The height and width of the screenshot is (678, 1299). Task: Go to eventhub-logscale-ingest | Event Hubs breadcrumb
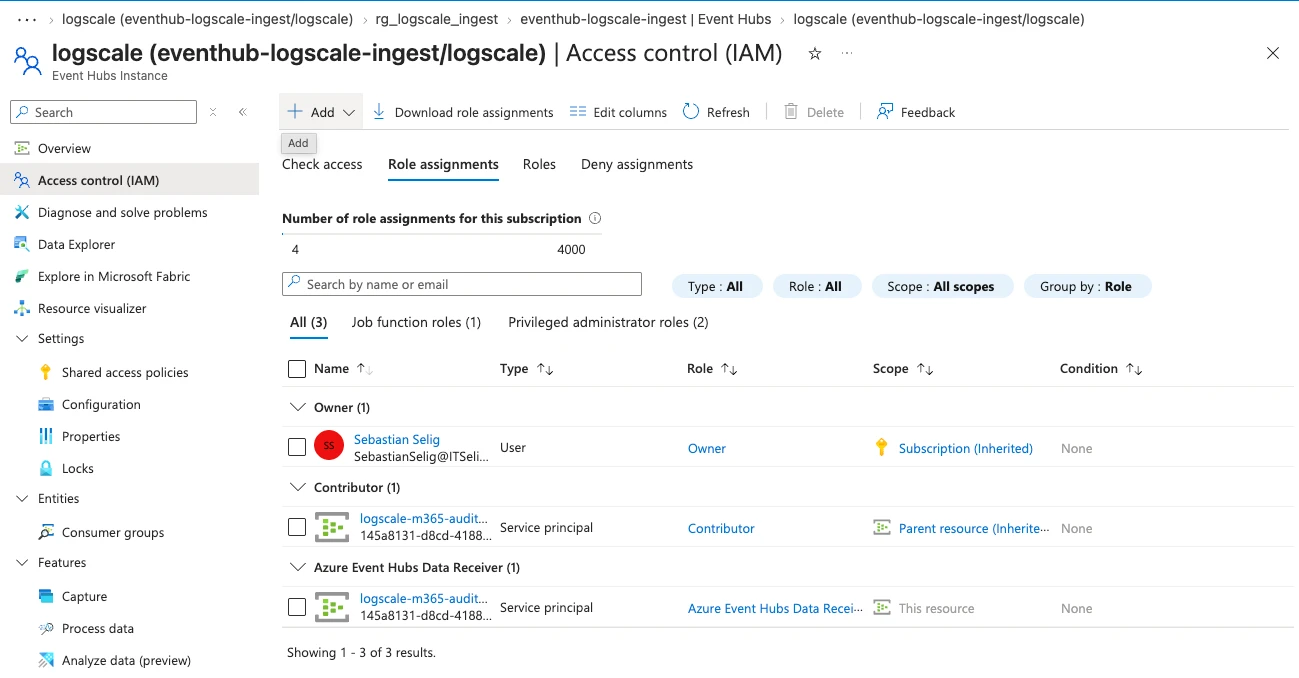[x=646, y=19]
